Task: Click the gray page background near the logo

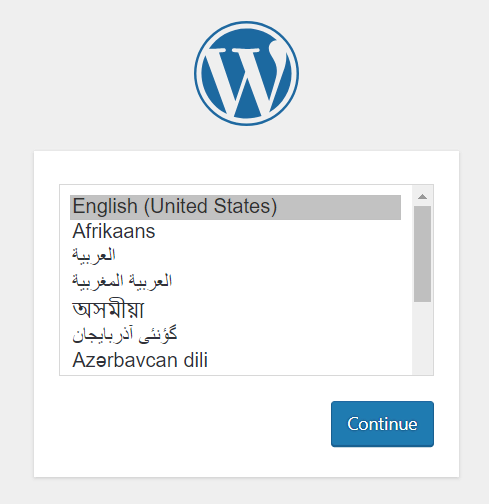Action: point(100,73)
